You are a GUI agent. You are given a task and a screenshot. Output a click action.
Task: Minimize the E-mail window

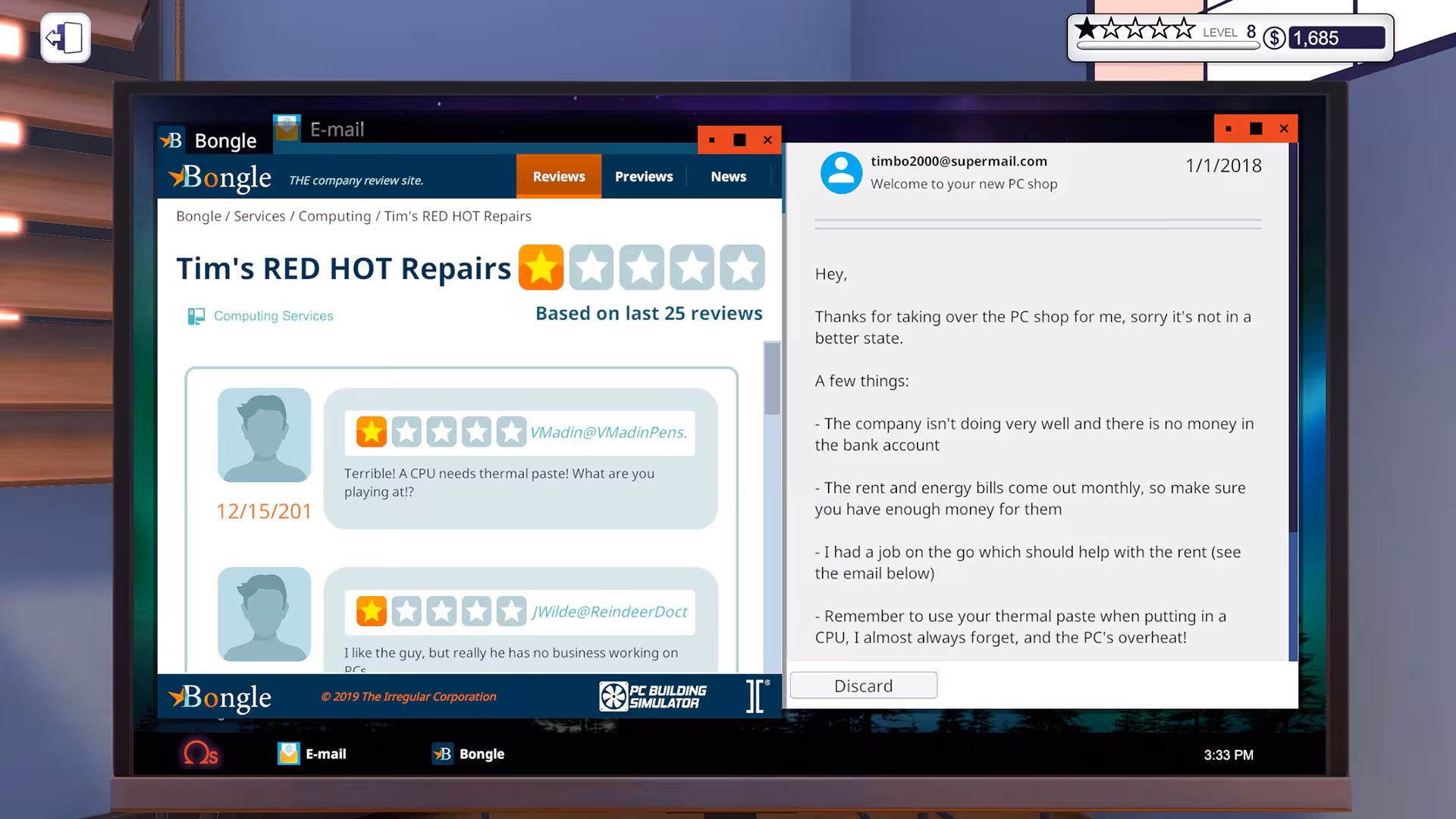[x=1228, y=129]
